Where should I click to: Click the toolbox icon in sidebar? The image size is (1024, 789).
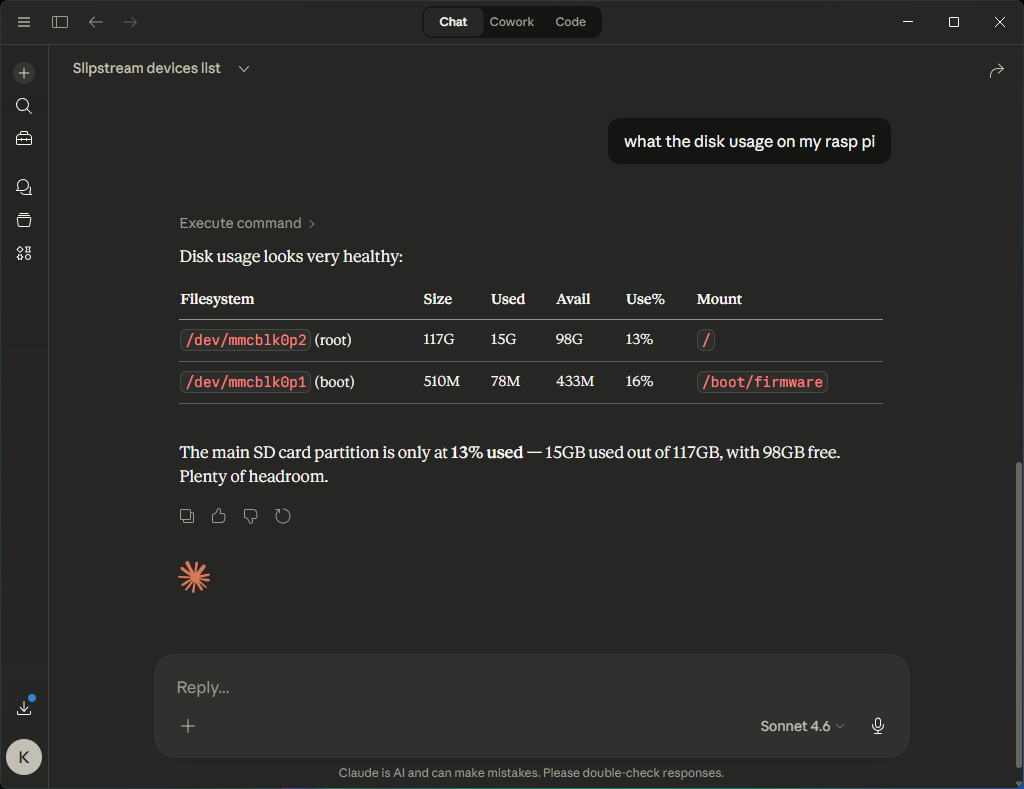24,139
